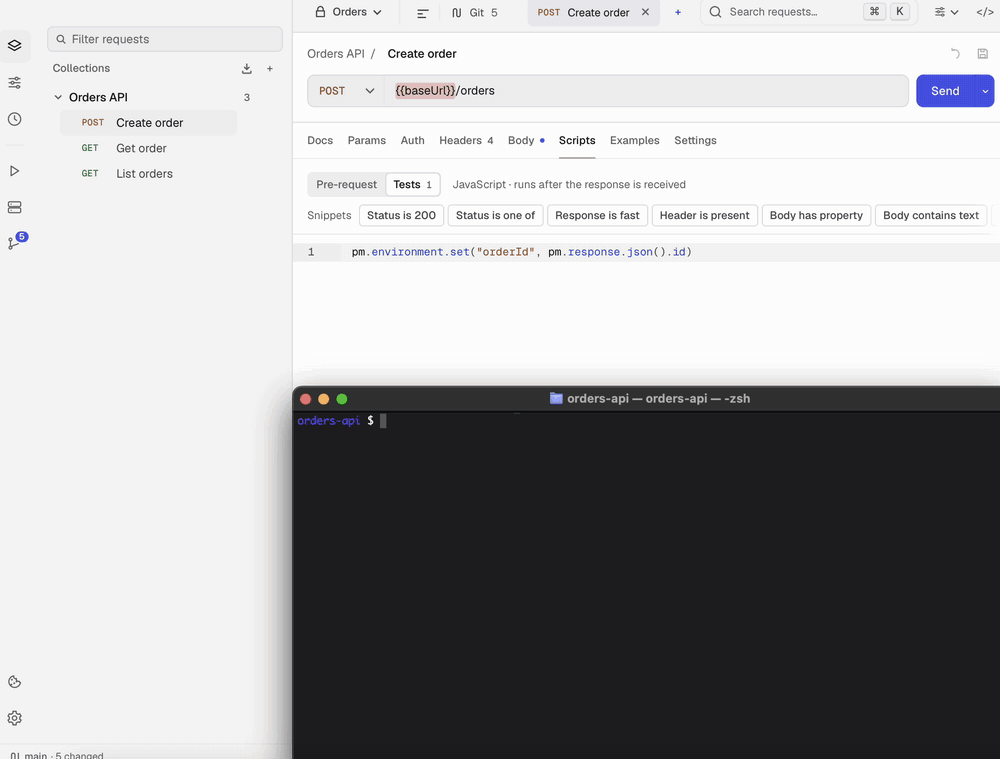
Task: Switch to the Docs tab
Action: [320, 140]
